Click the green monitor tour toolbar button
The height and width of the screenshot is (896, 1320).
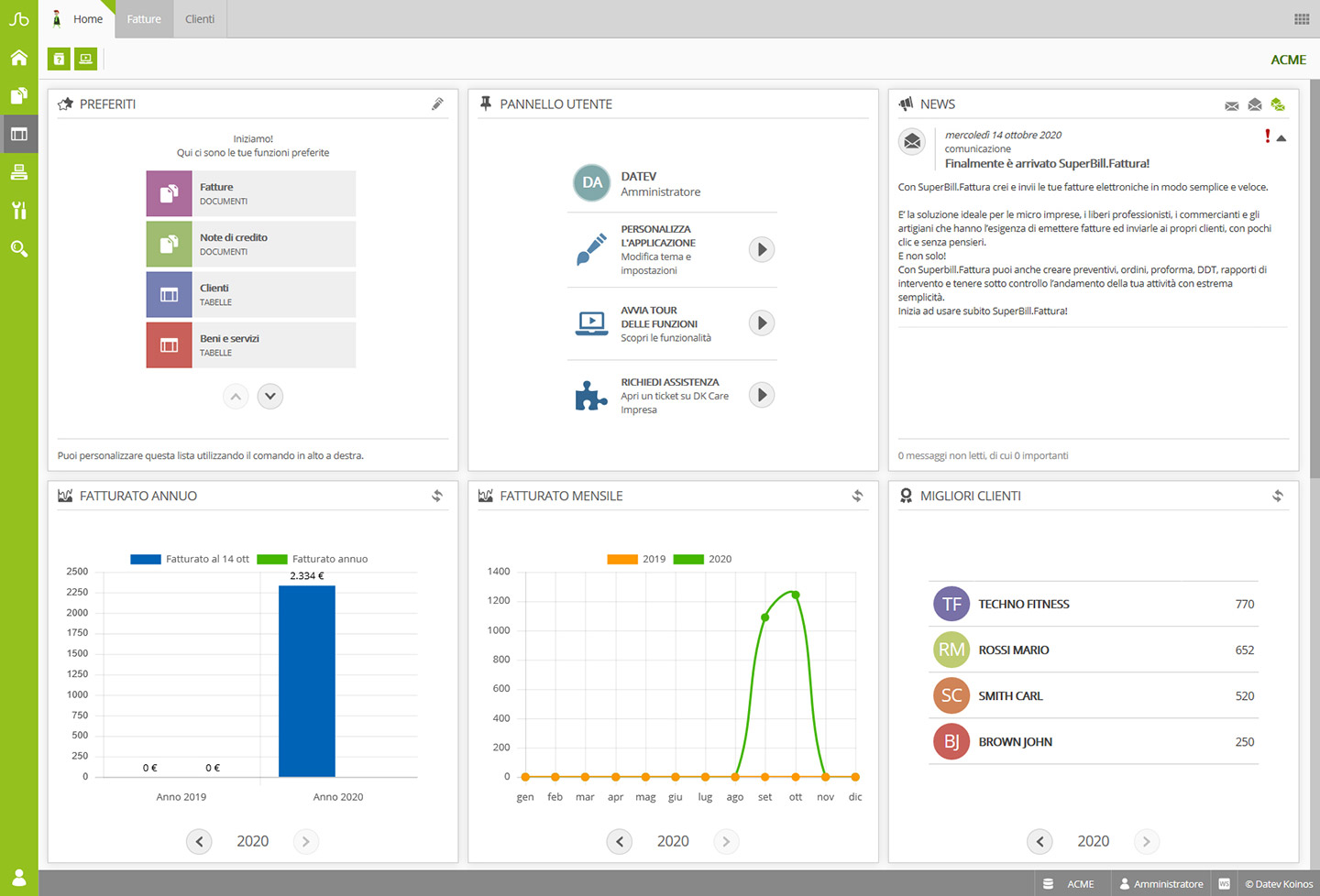85,59
